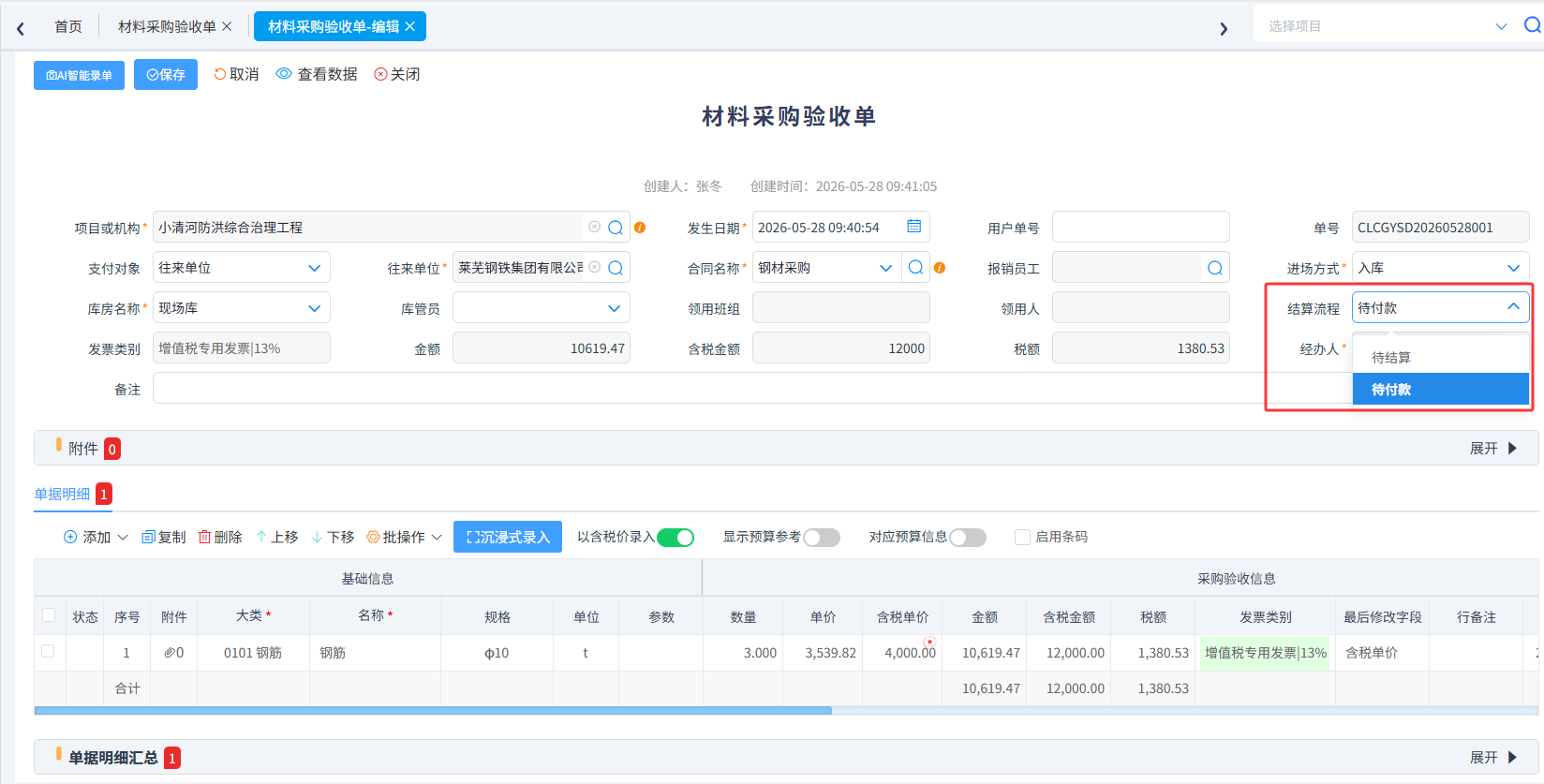
Task: Click the orange info icon beside 项目或机构
Action: (x=640, y=228)
